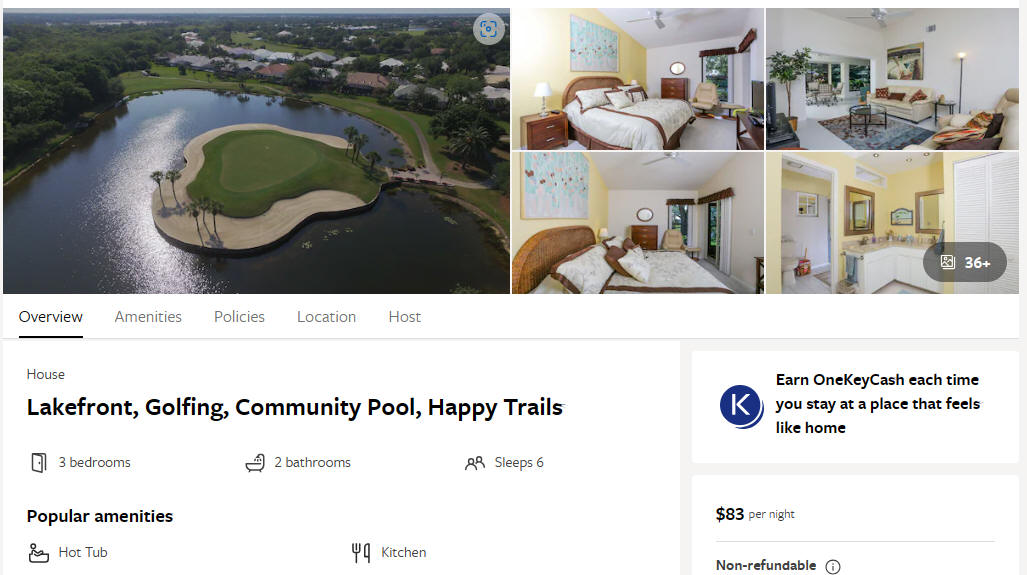Go to the Host tab
The height and width of the screenshot is (575, 1027).
(404, 317)
